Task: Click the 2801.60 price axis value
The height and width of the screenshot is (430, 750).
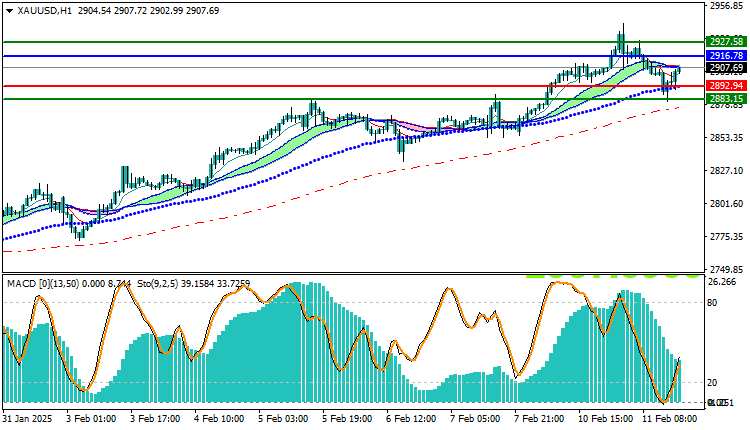Action: (727, 204)
